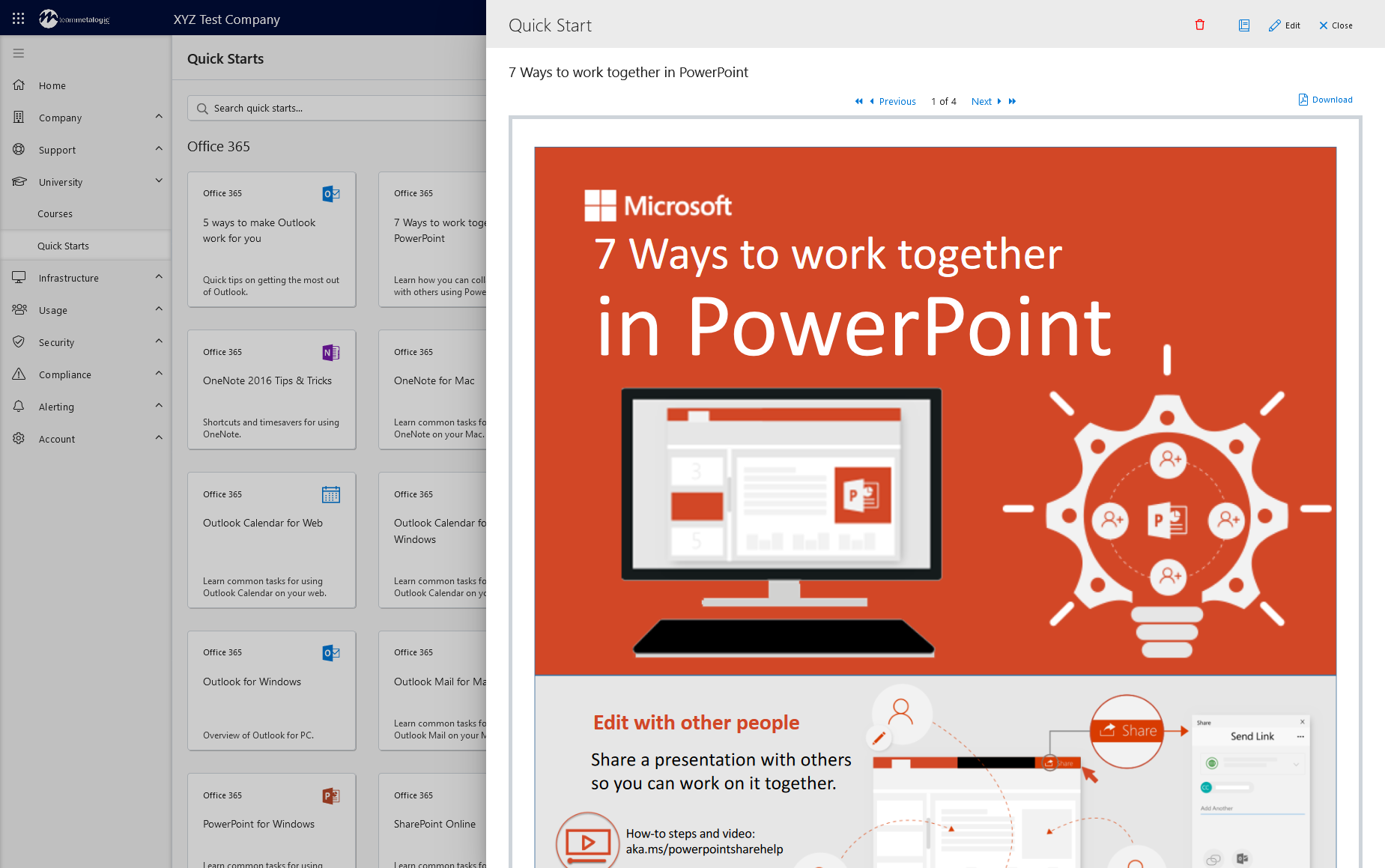Click the teammetalogic logo
The image size is (1385, 868).
click(74, 19)
